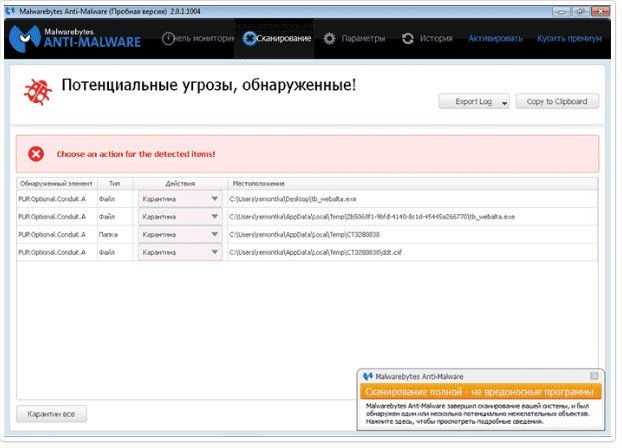Click the Malwarebytes icon in notification popup
The width and height of the screenshot is (622, 448).
pos(367,376)
